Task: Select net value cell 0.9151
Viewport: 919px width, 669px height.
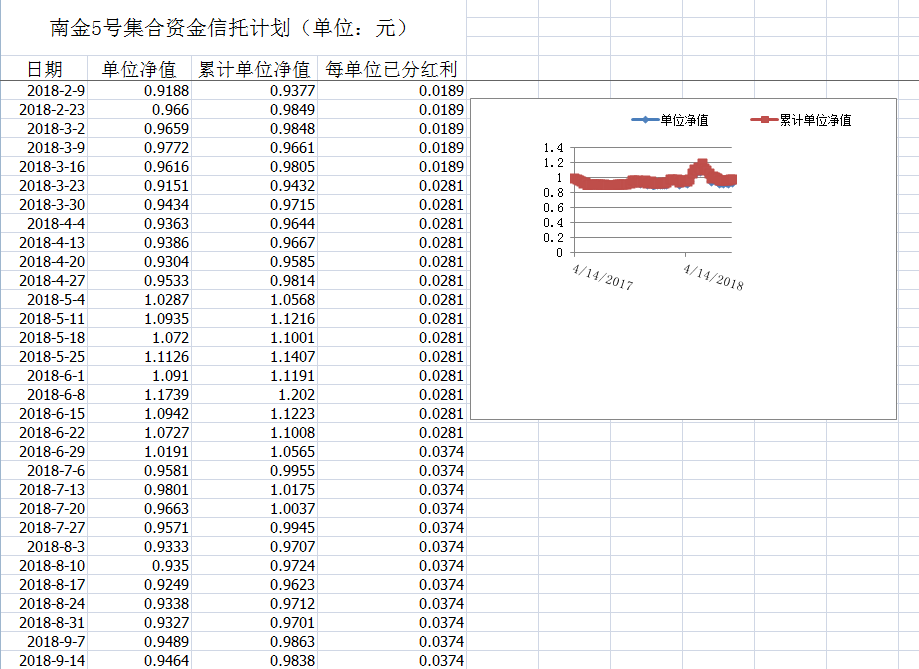Action: tap(139, 186)
